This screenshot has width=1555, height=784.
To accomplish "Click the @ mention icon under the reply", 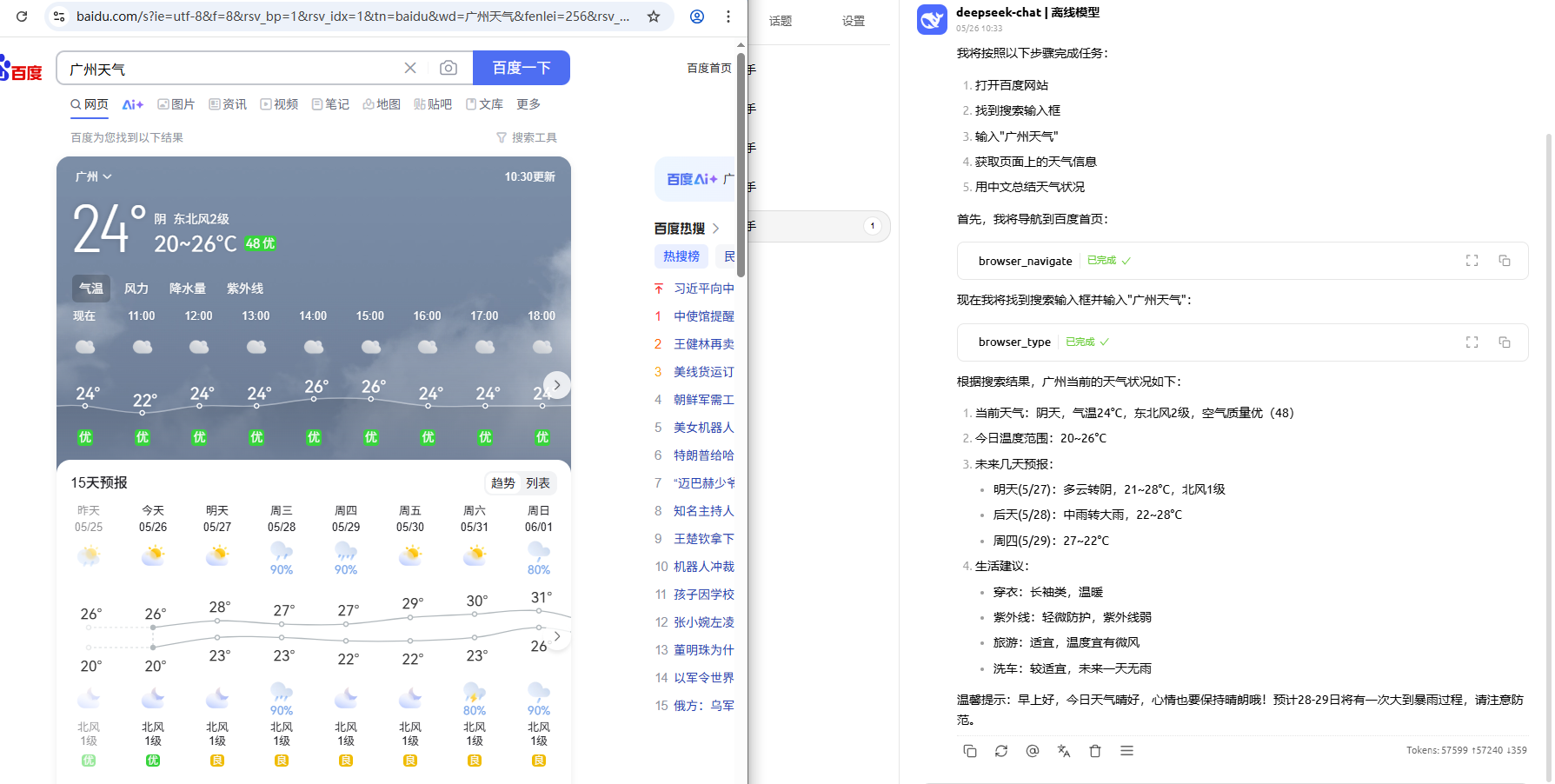I will tap(1033, 751).
